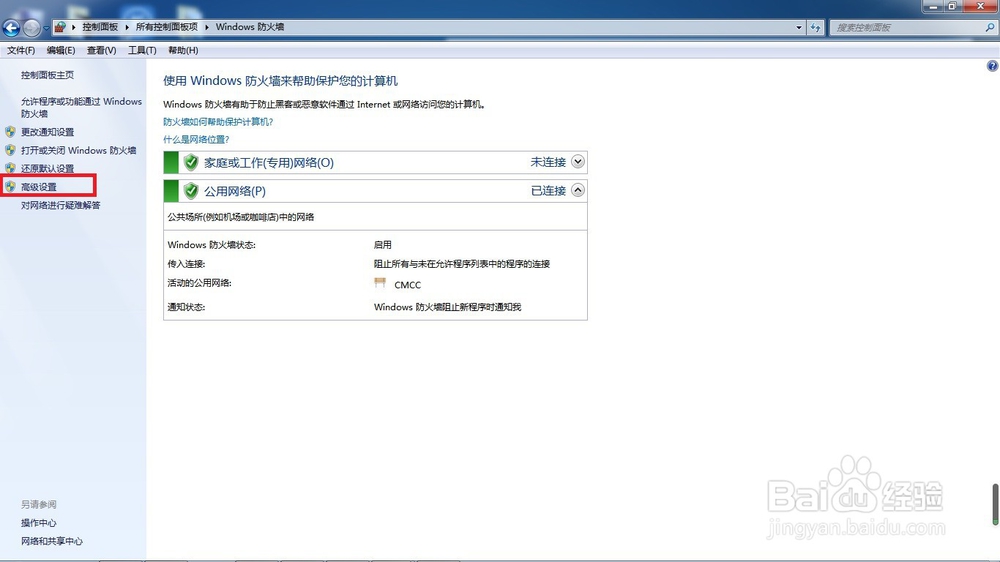Expand the 家庭或工作(专用)网络 section chevron
Image resolution: width=1000 pixels, height=562 pixels.
(578, 161)
